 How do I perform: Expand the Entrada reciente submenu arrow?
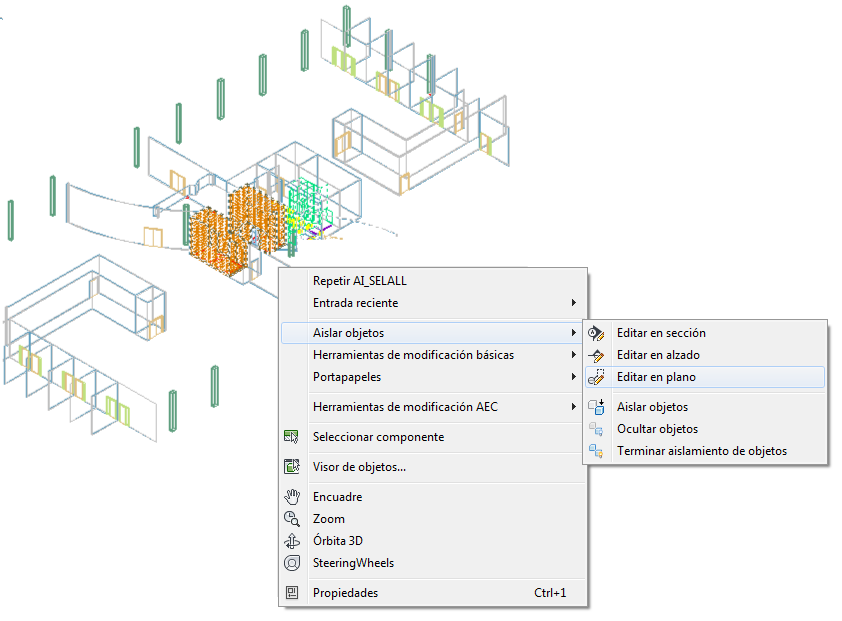tap(574, 303)
